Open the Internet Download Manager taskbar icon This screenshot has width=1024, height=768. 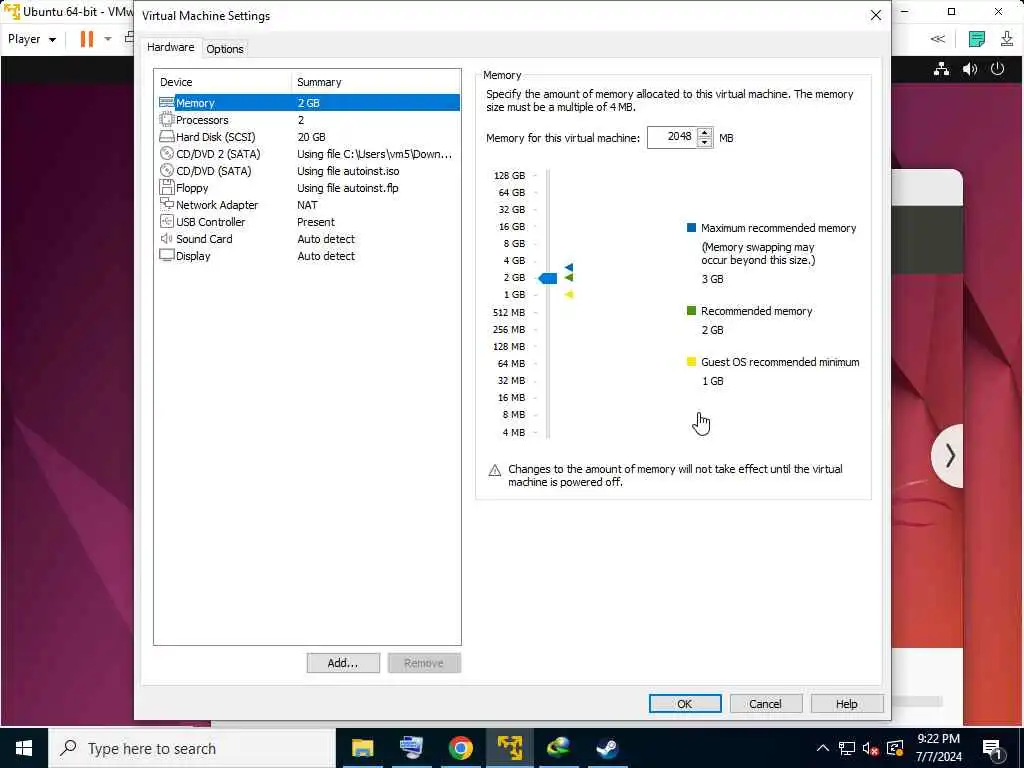point(558,748)
